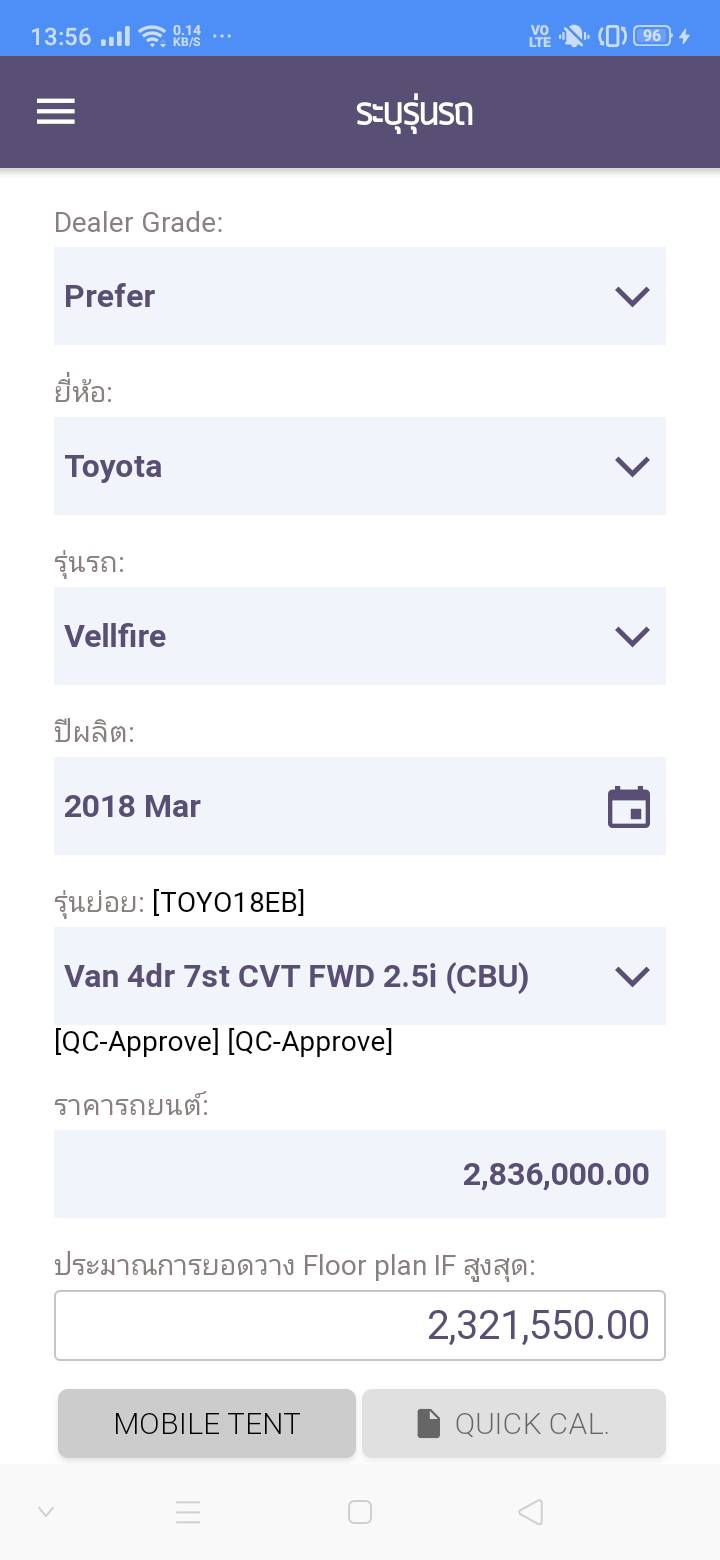Open the hamburger menu

pyautogui.click(x=56, y=112)
